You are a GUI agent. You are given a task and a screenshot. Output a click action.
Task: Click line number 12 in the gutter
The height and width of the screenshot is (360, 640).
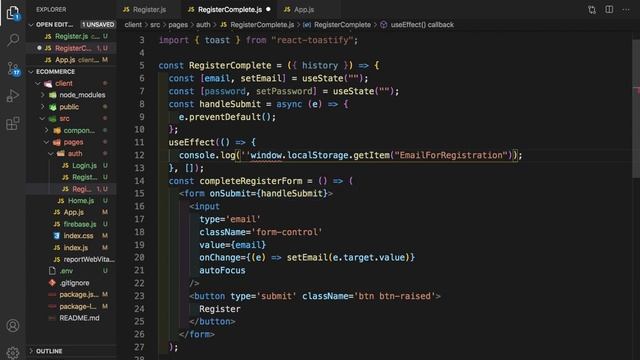(139, 155)
